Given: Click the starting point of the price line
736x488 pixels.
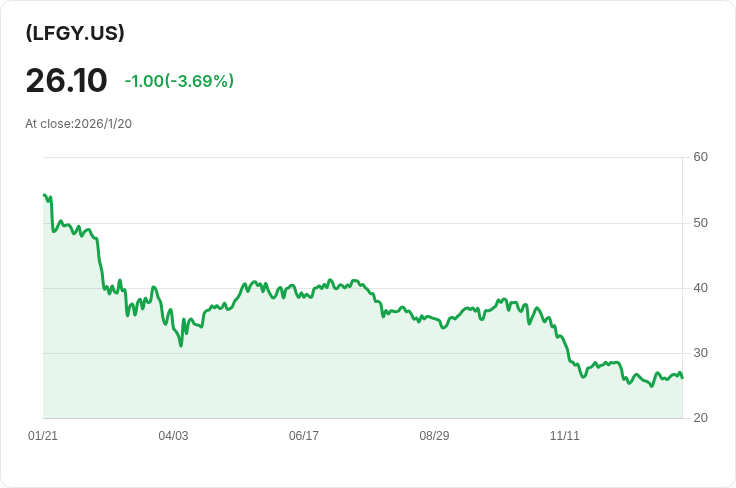Looking at the screenshot, I should 44,195.
